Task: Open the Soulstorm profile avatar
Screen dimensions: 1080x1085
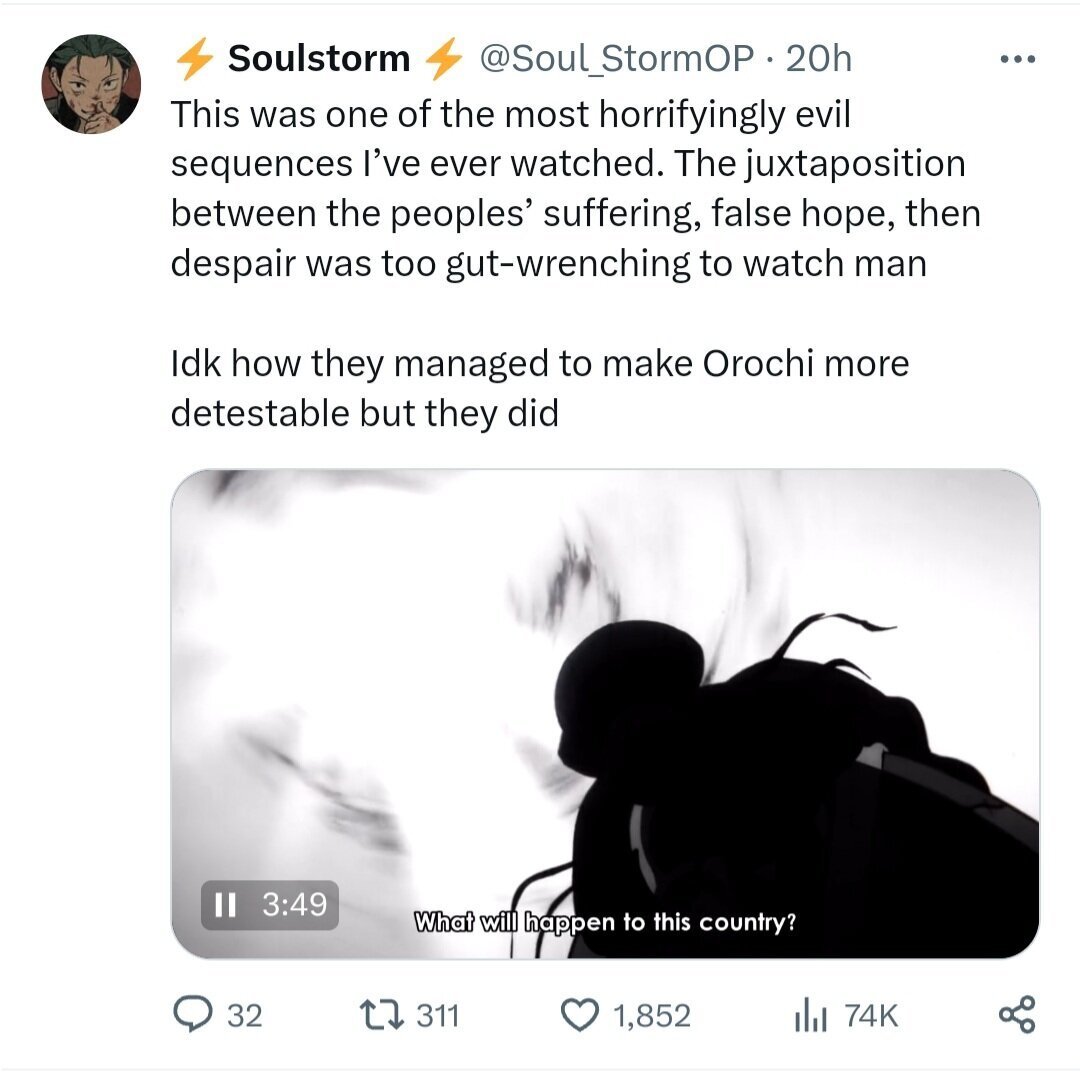Action: 89,84
